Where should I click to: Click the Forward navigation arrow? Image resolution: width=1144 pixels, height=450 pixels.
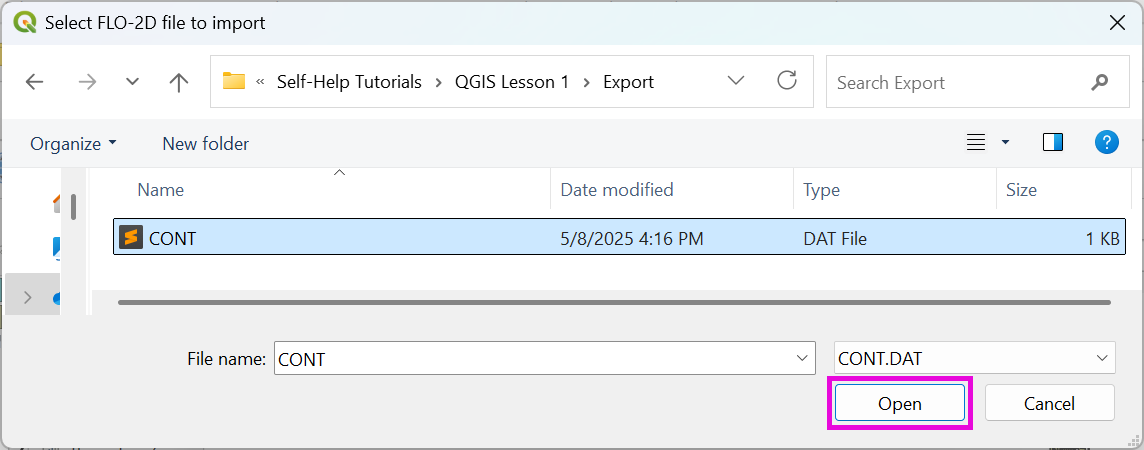[87, 82]
